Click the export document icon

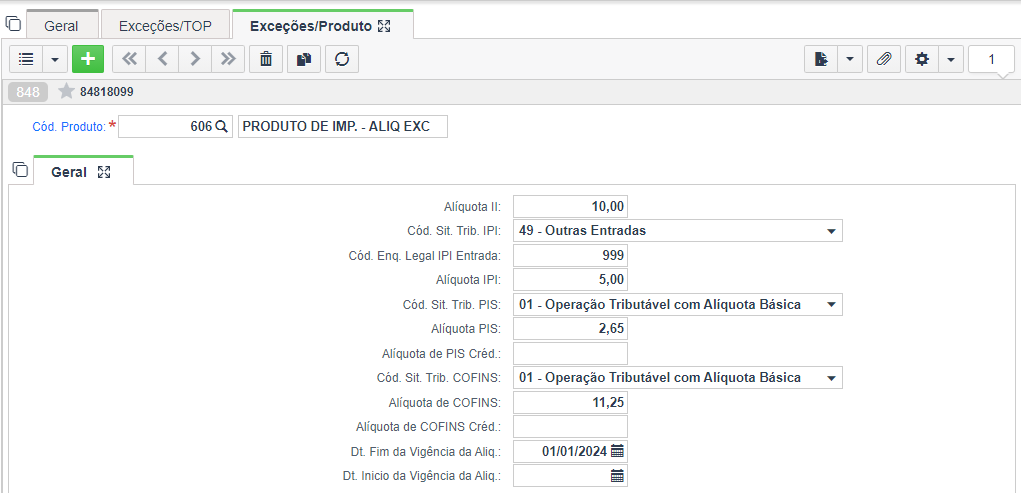click(822, 59)
